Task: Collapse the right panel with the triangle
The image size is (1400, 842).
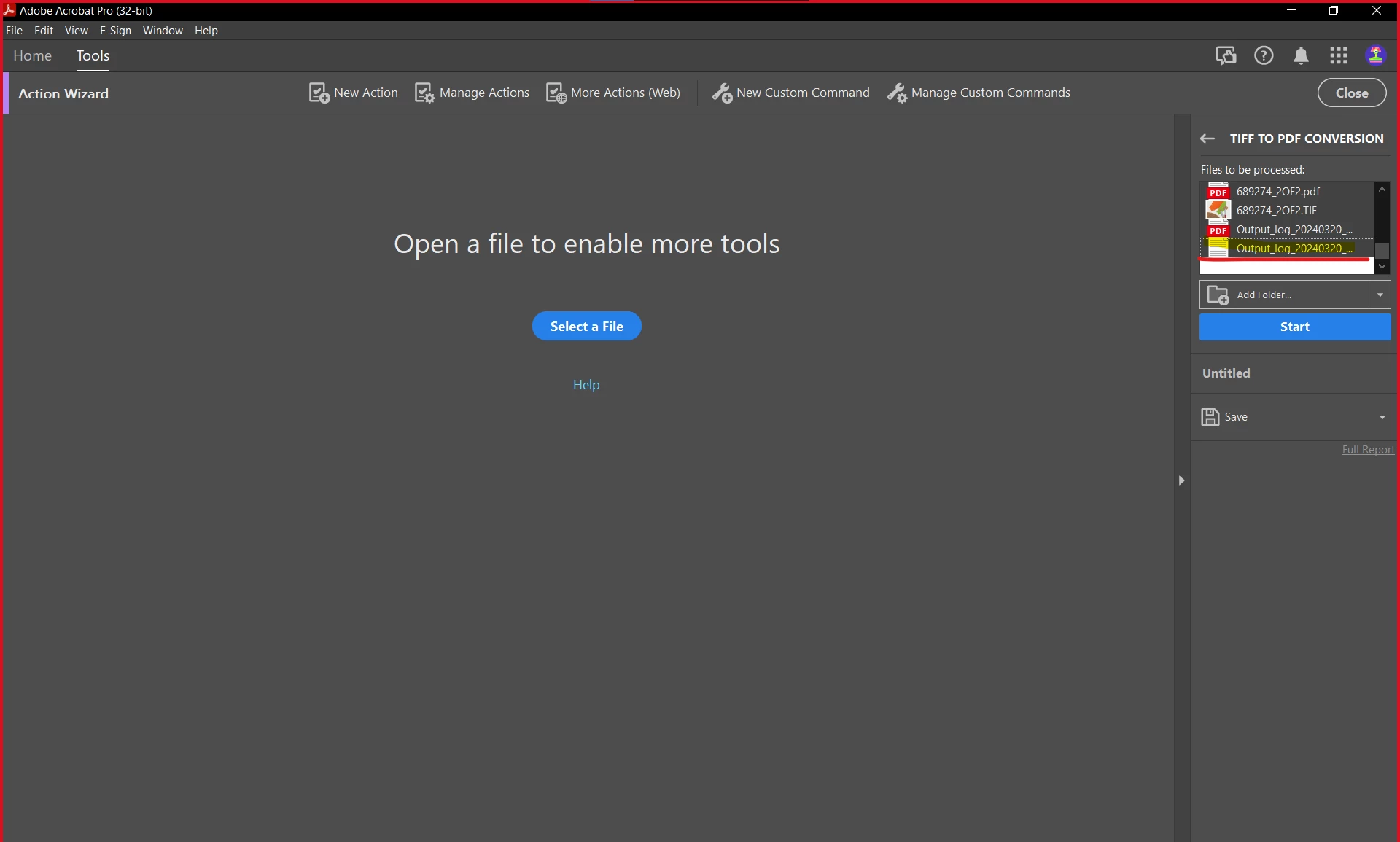Action: (1181, 480)
